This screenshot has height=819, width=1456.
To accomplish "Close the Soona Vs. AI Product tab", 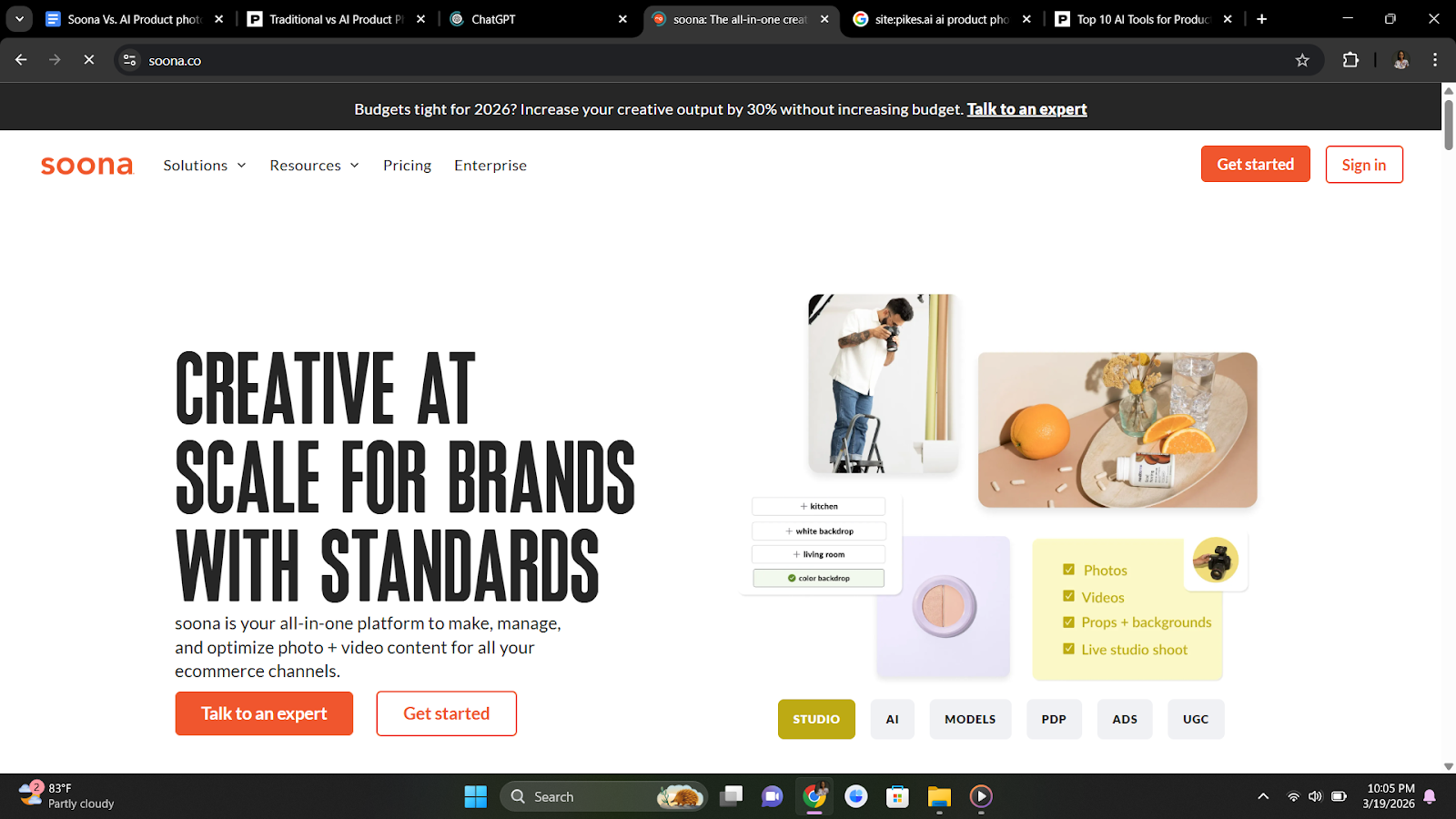I will (218, 19).
